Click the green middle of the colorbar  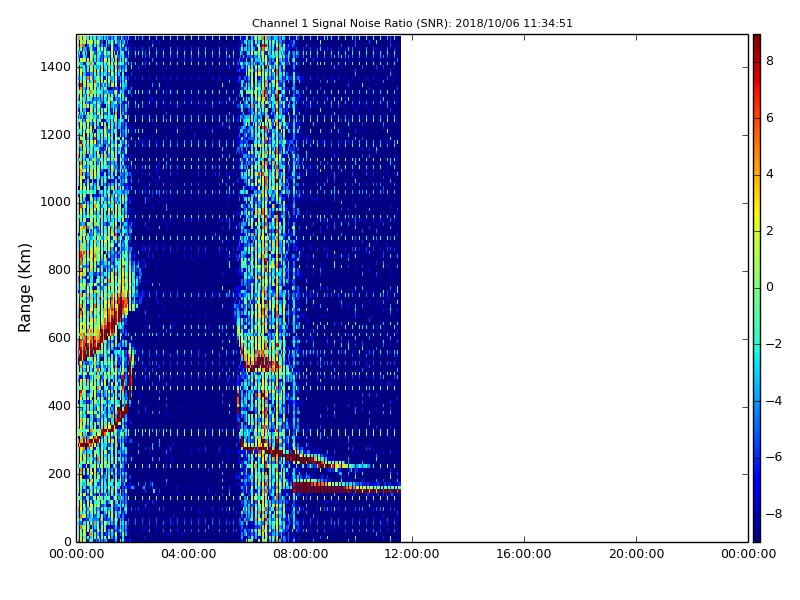[x=757, y=288]
